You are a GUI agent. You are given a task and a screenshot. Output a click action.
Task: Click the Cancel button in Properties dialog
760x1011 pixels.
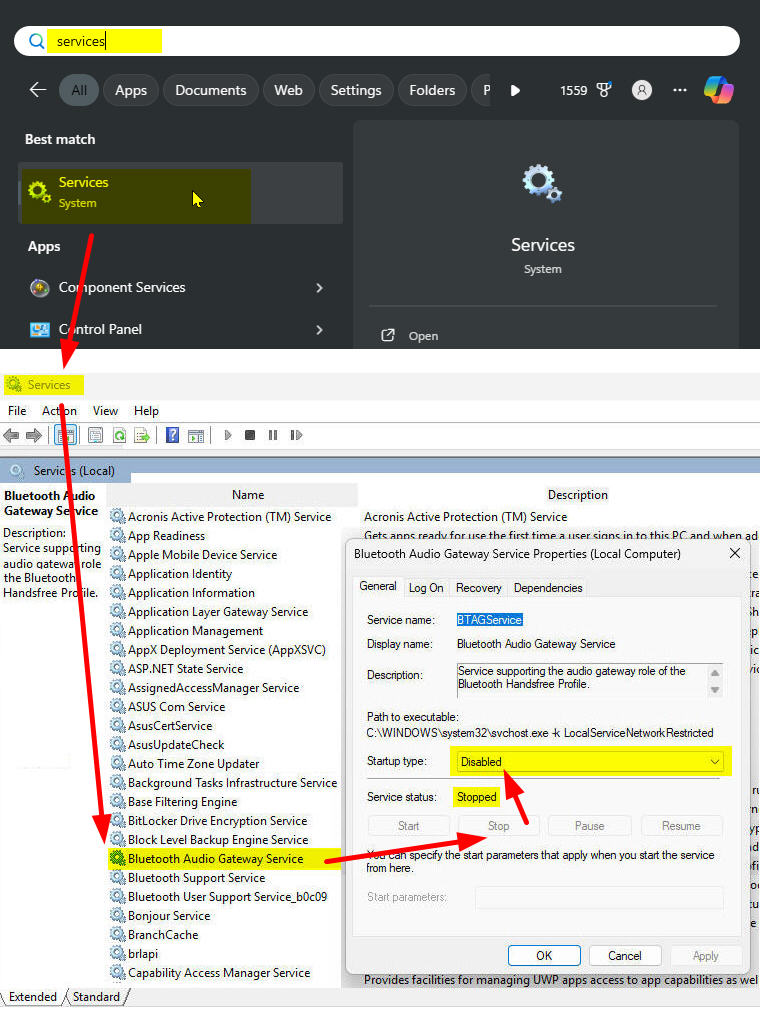pos(624,956)
